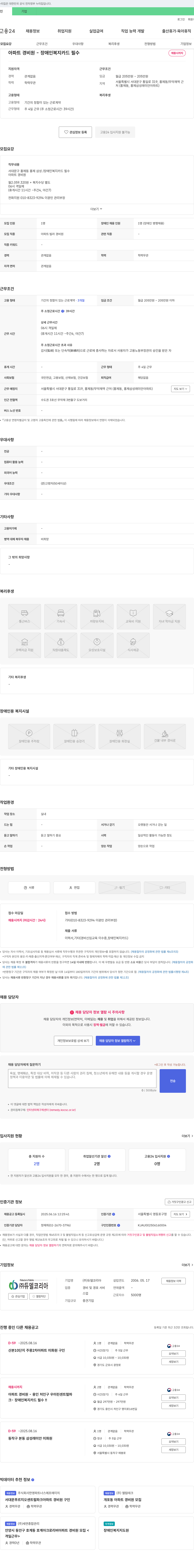Click the heart icon for 관심정보 등록

pos(66,132)
